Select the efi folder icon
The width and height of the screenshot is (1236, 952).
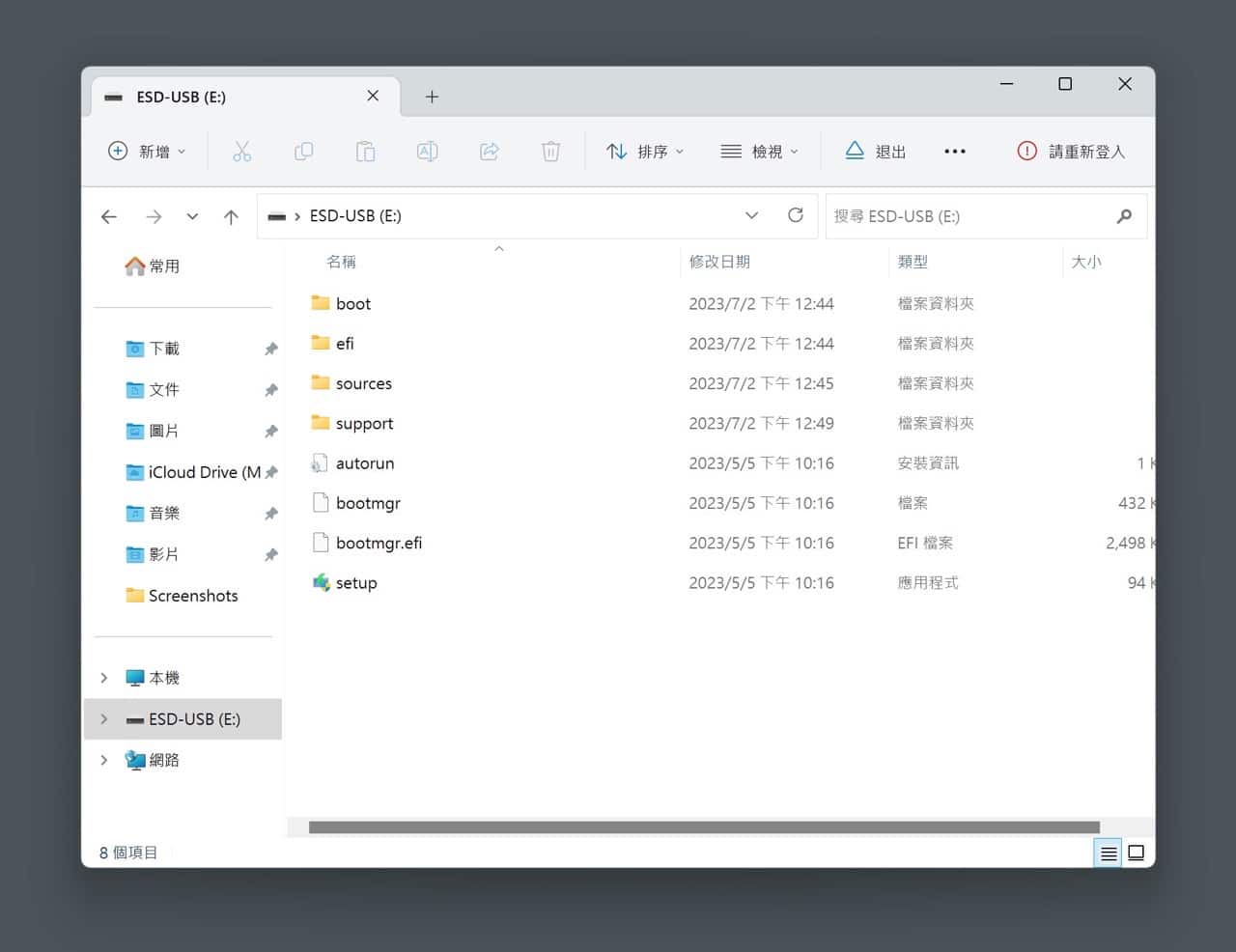coord(321,343)
